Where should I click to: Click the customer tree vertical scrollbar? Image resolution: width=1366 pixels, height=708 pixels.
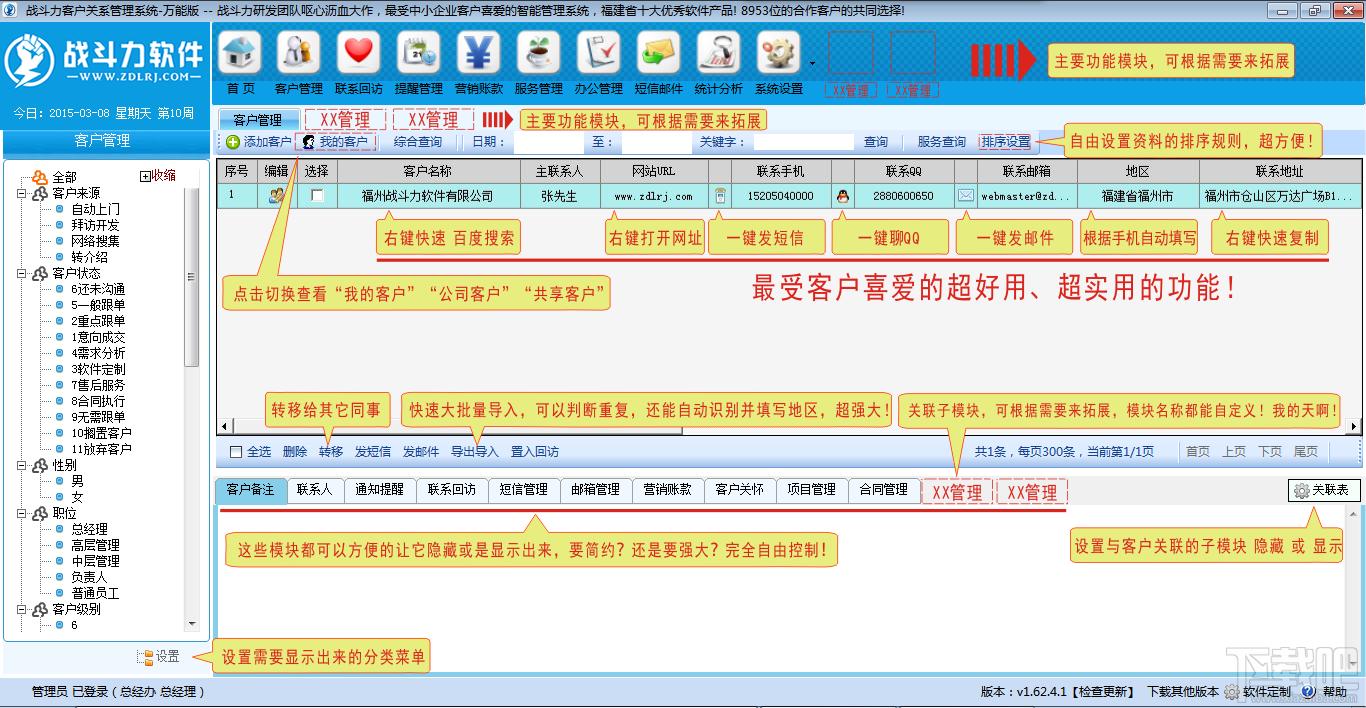coord(193,400)
